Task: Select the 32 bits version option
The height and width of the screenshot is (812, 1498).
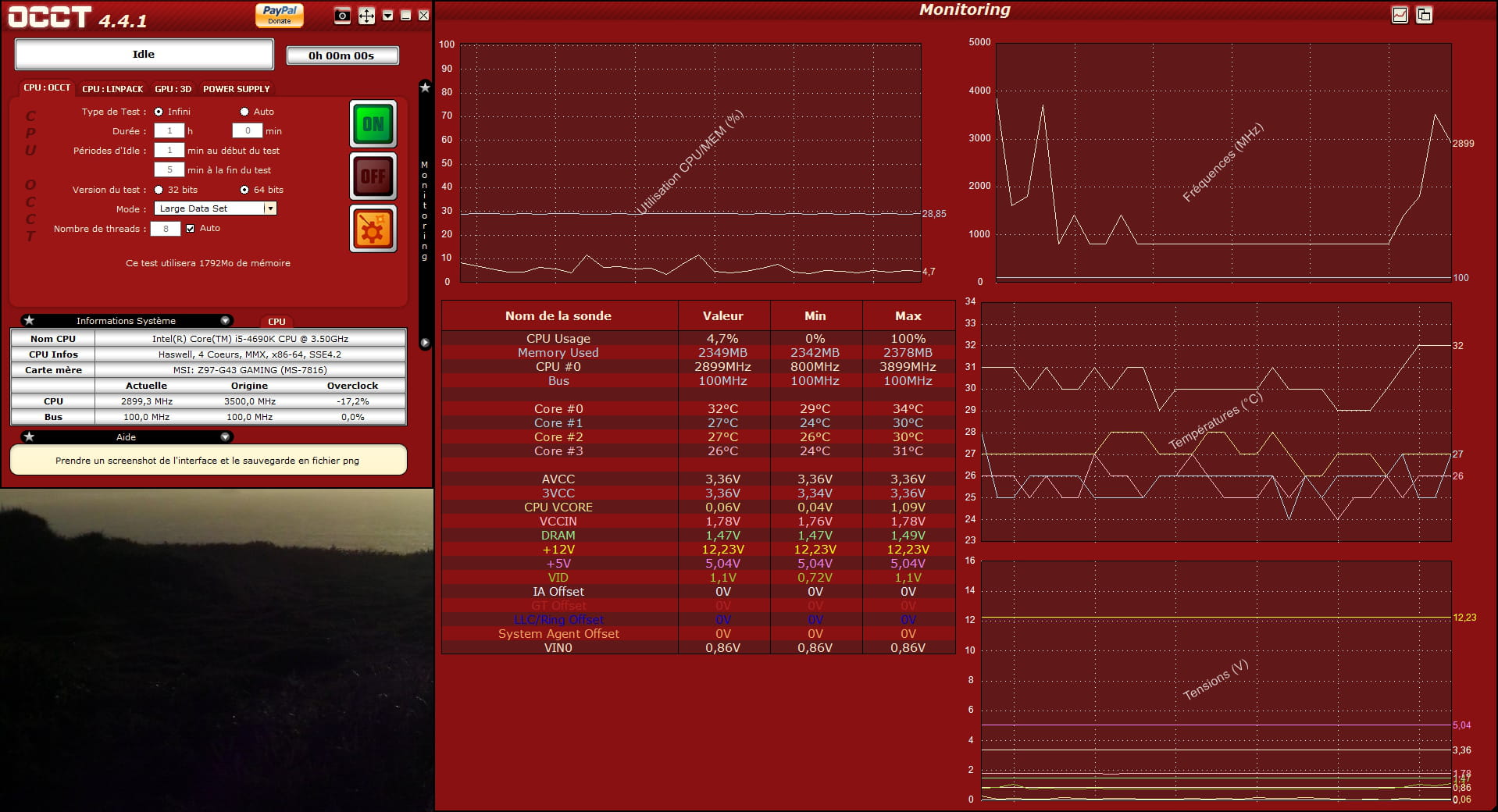Action: tap(159, 190)
